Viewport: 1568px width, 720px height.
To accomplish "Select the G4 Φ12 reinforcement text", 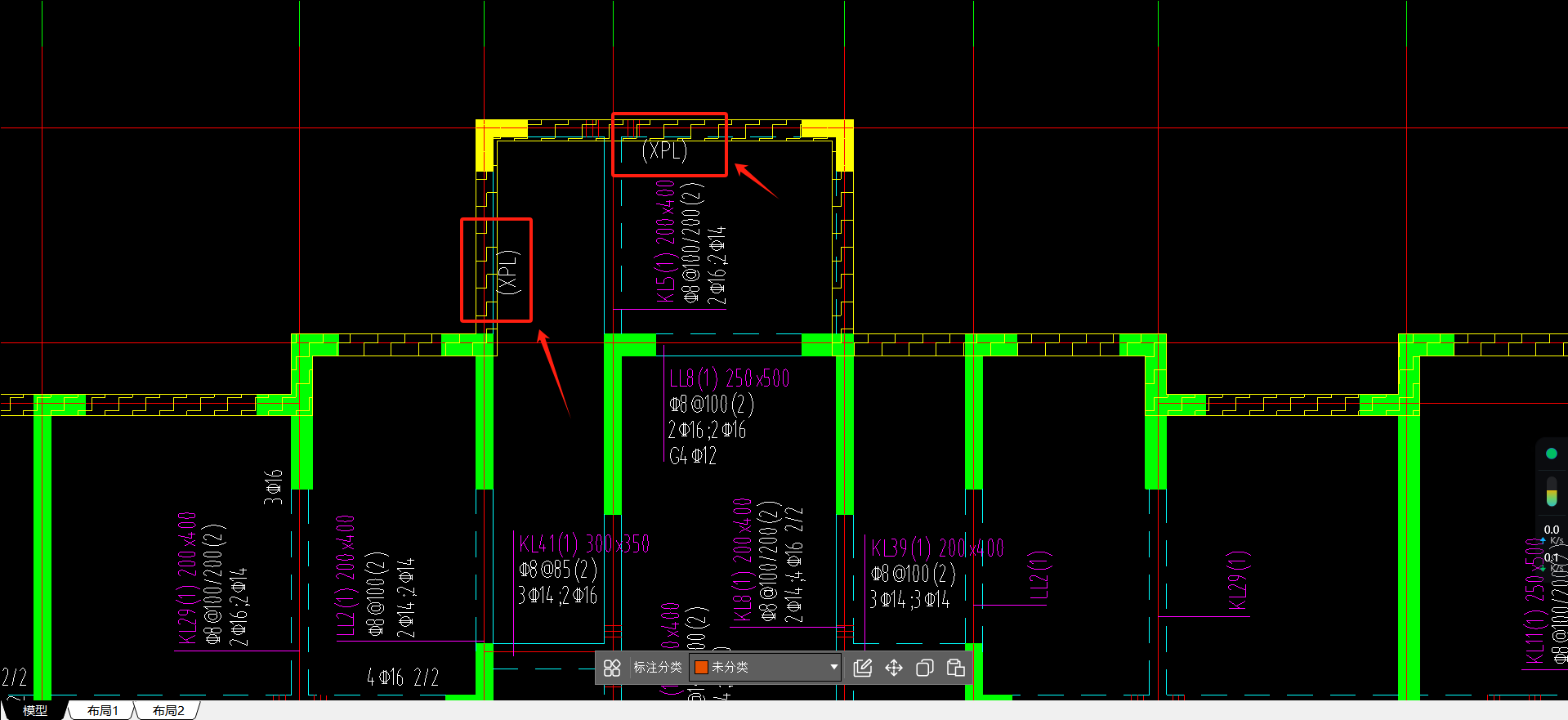I will click(693, 456).
